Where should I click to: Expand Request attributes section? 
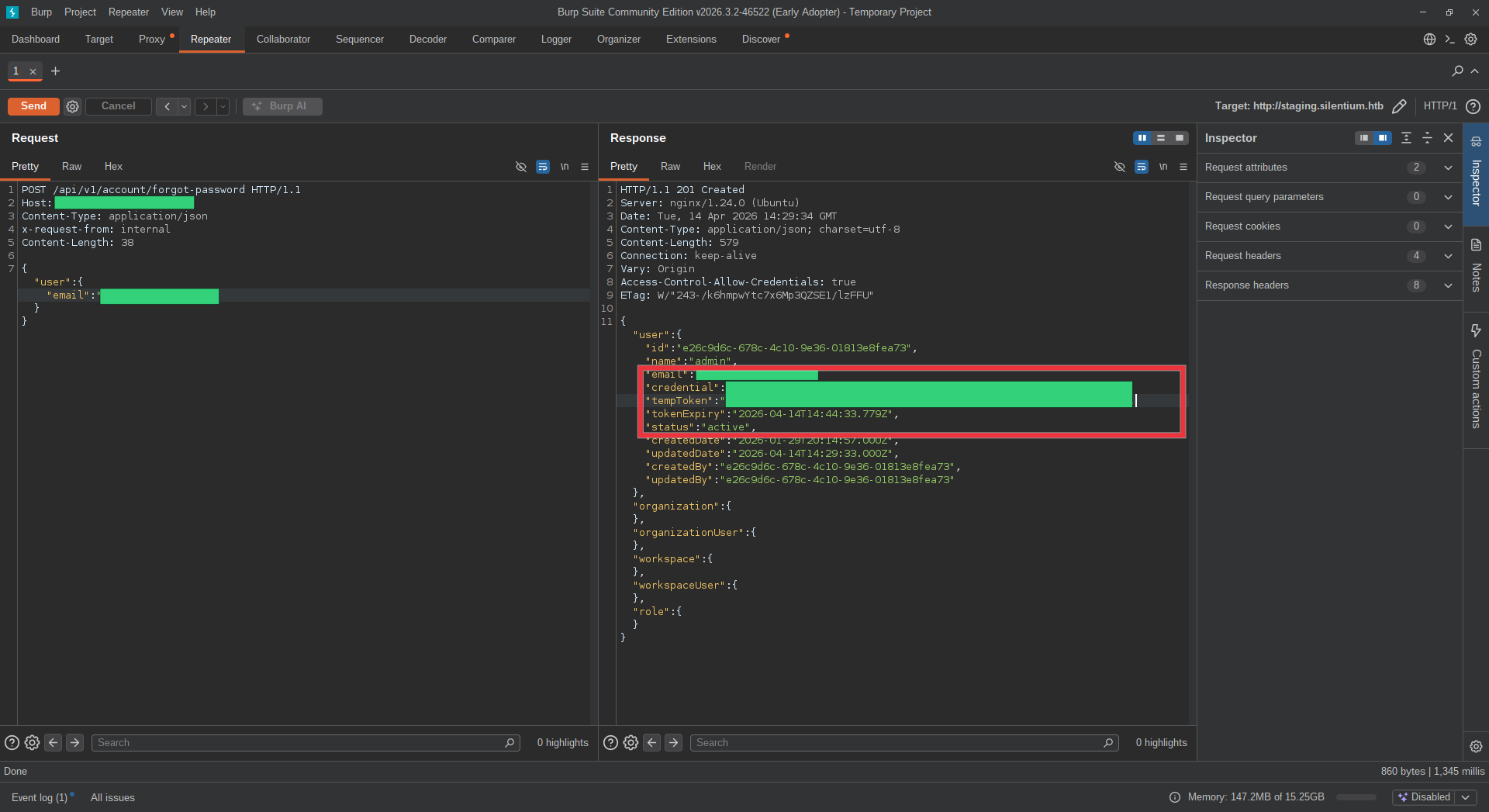coord(1329,168)
